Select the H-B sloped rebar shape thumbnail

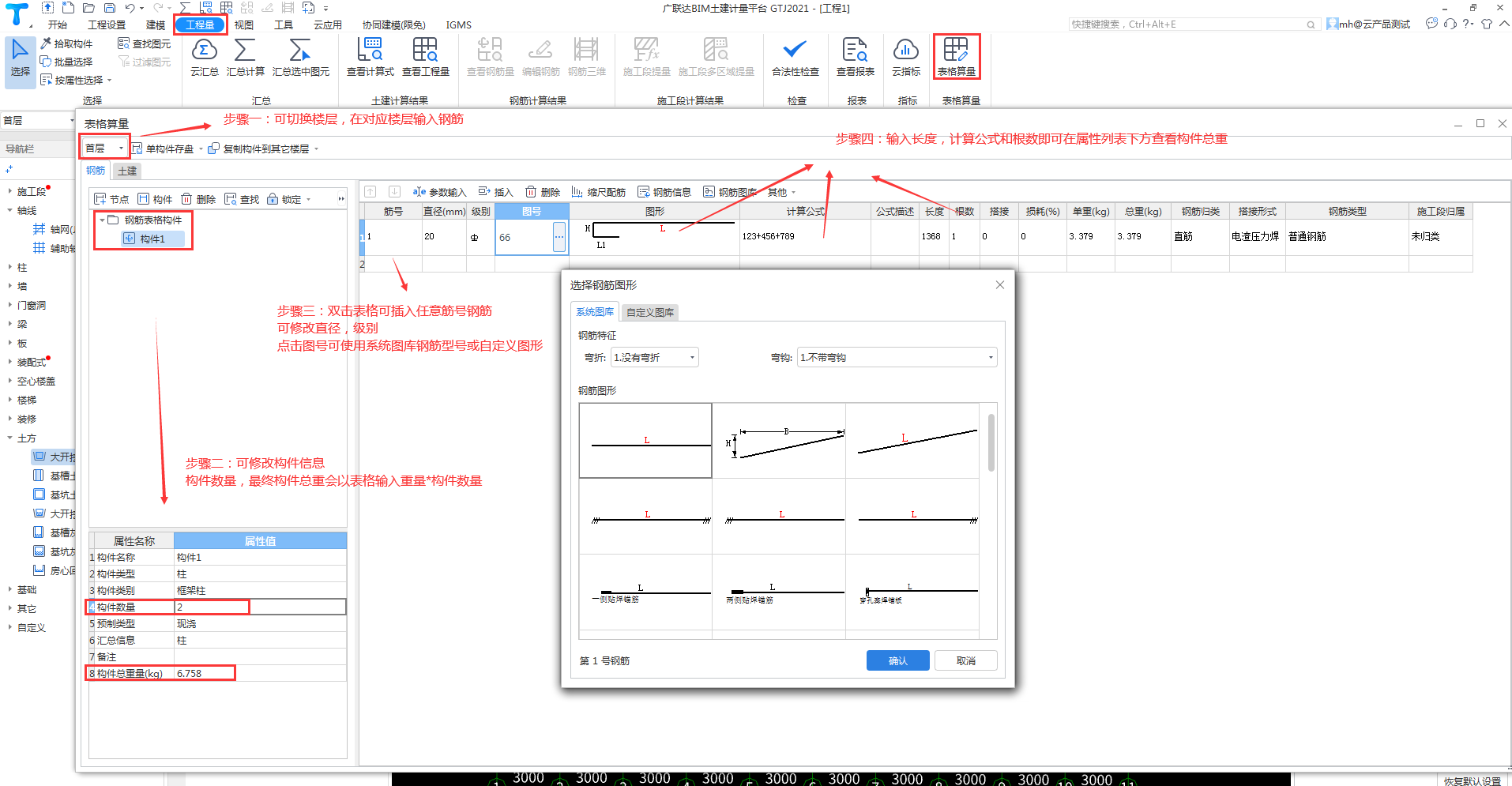(x=779, y=441)
